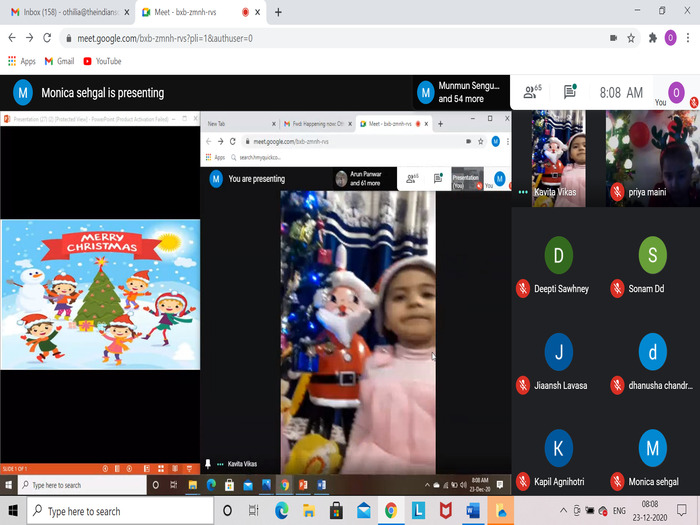
Task: Launch Microsoft Edge from taskbar
Action: [281, 511]
